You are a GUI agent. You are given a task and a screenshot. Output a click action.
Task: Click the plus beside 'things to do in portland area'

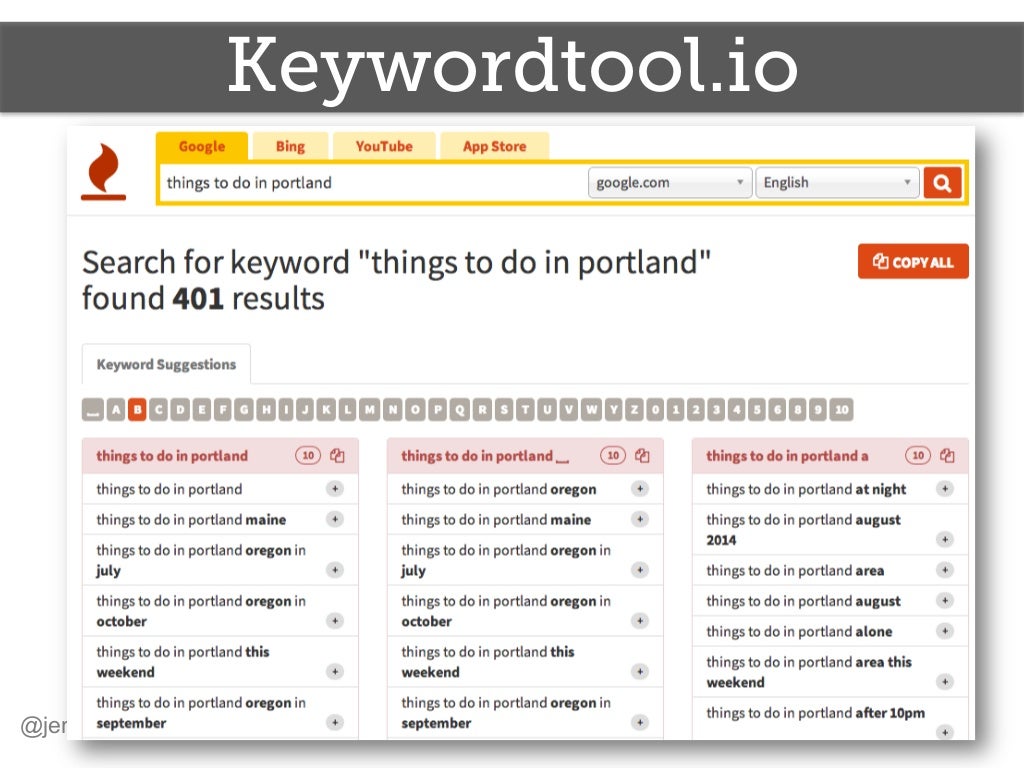pyautogui.click(x=944, y=570)
